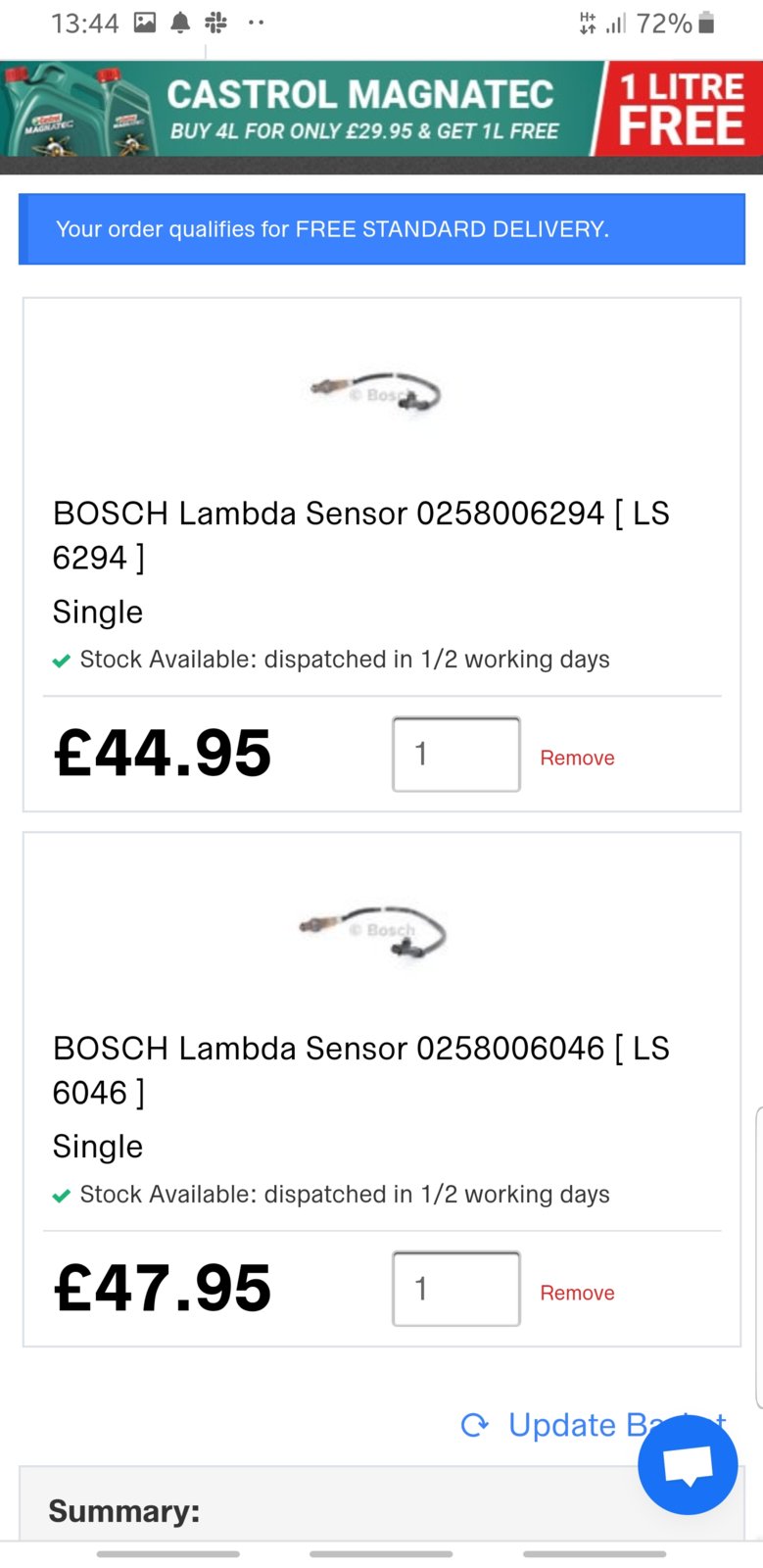Tap the signal strength bars icon
Screen dimensions: 763x1568
tap(616, 23)
